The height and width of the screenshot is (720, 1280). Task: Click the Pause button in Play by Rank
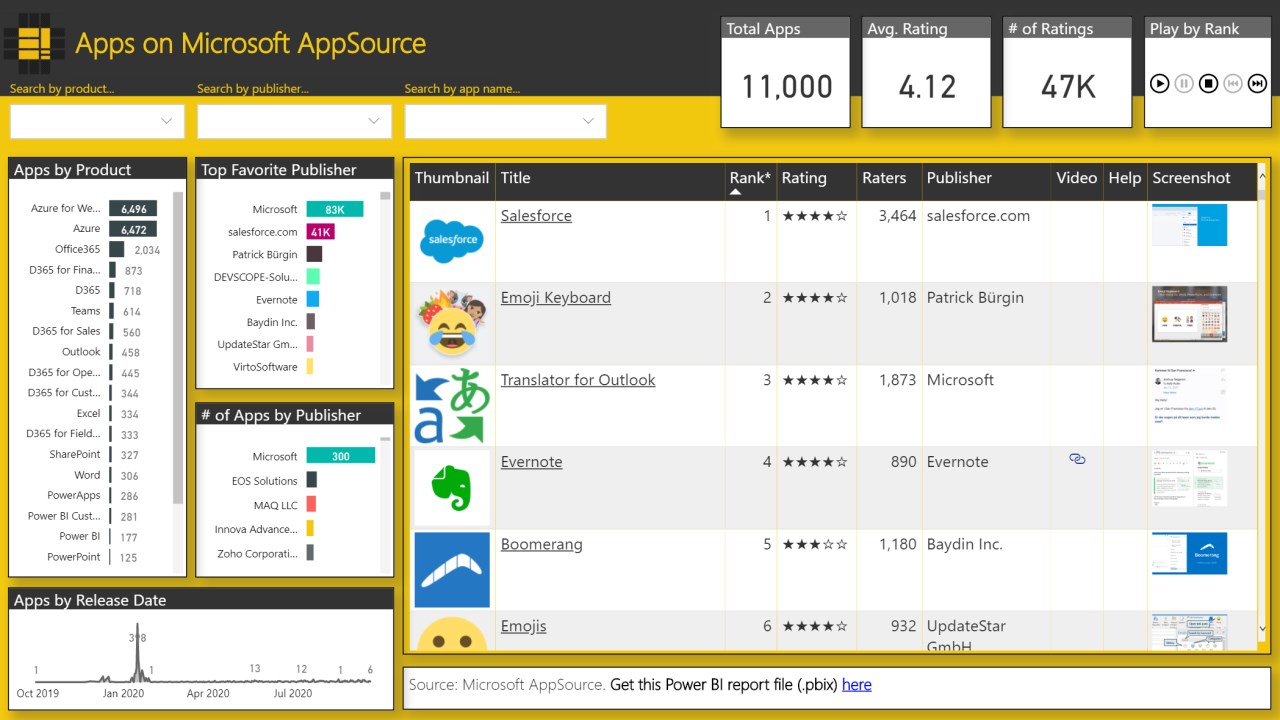(1184, 84)
